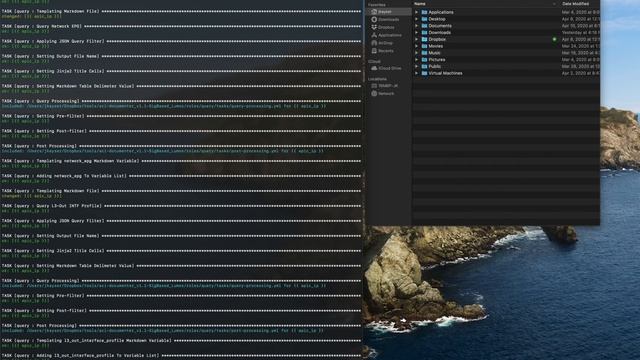Screen dimensions: 640x360
Task: Expand the Documents folder disclosure triangle
Action: [417, 26]
